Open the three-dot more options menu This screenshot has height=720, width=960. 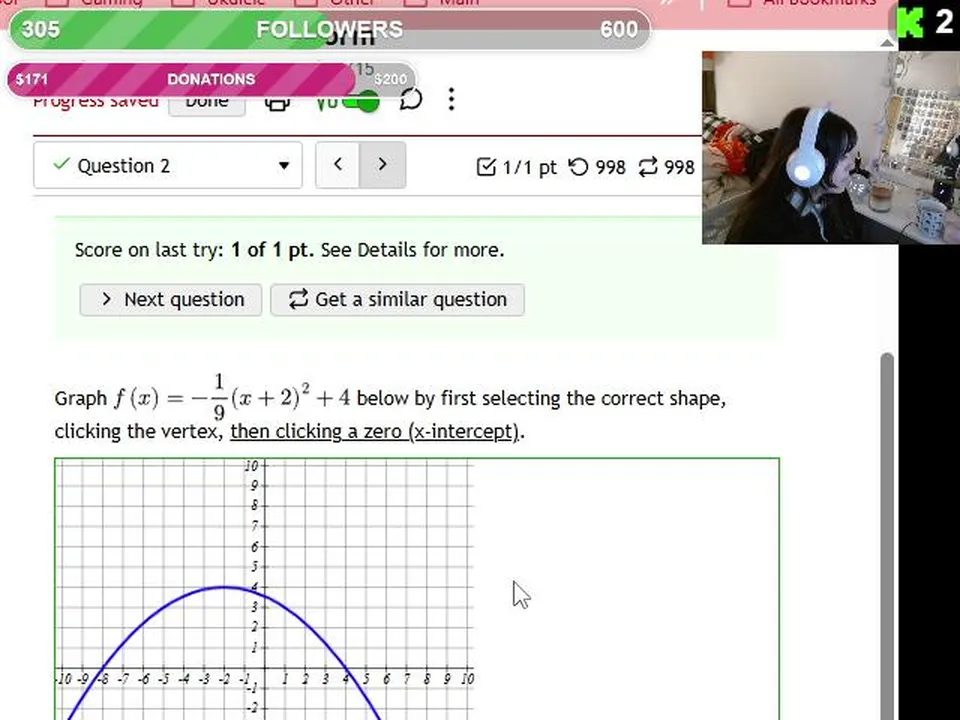(451, 99)
